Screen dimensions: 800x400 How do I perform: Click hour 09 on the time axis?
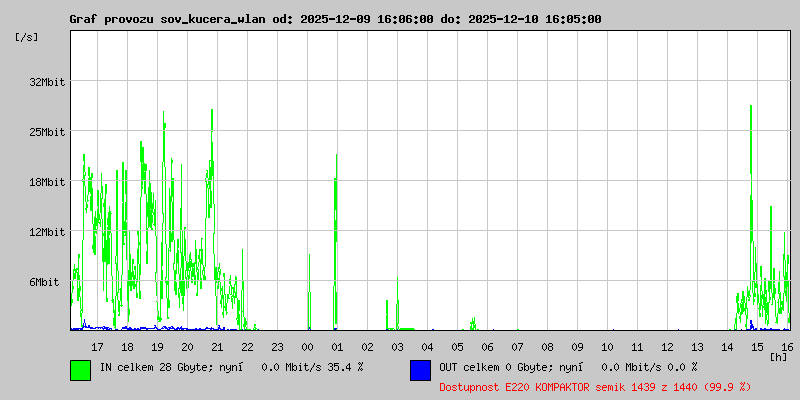pos(577,346)
